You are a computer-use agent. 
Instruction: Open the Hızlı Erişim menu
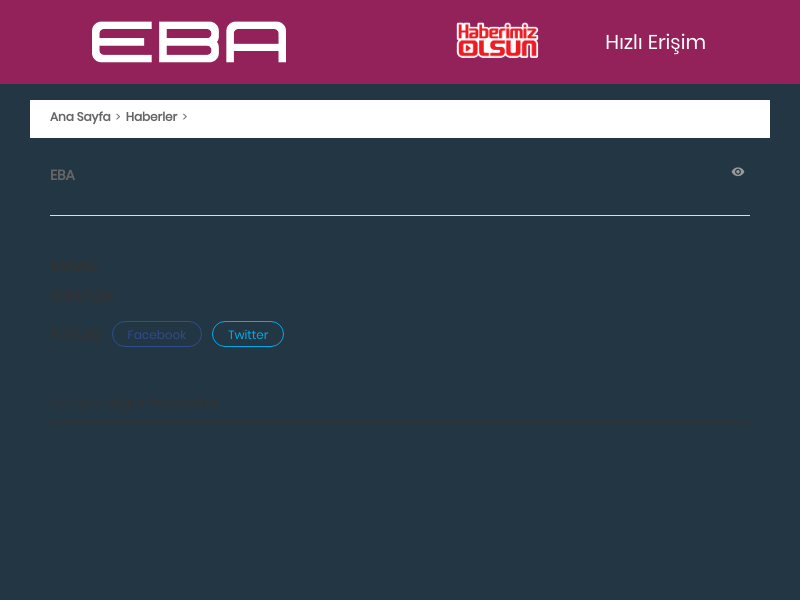click(655, 42)
